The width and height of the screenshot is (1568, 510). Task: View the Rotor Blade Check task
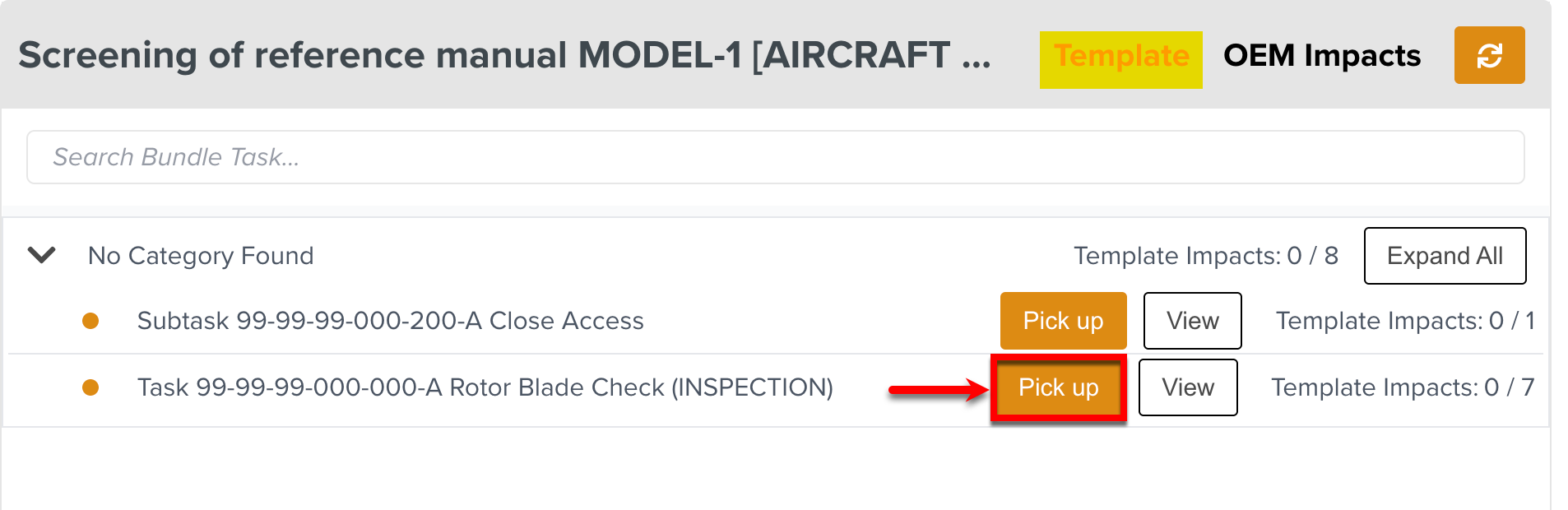[x=1188, y=387]
